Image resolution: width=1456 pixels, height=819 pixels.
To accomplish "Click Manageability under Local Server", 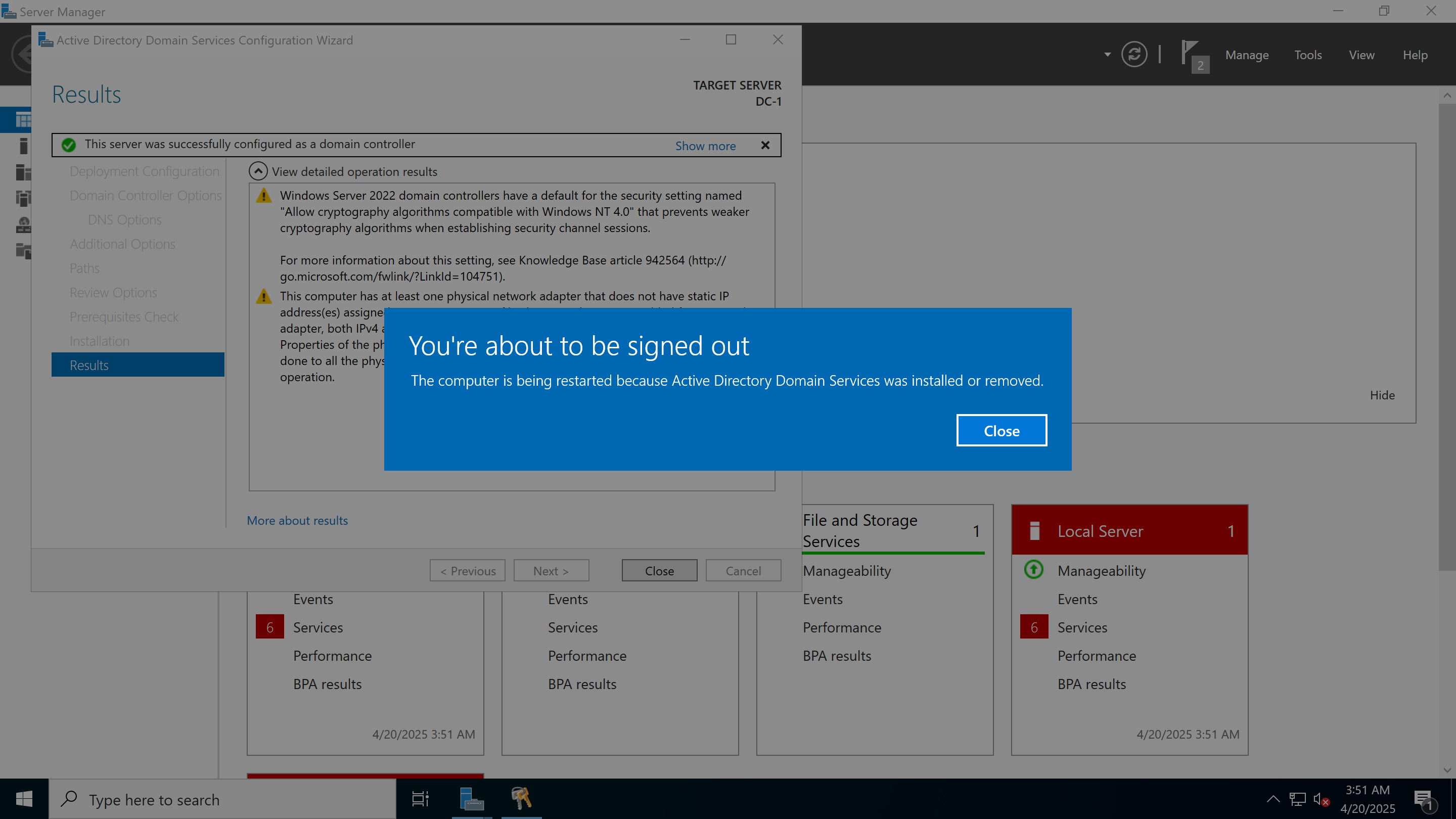I will 1101,571.
